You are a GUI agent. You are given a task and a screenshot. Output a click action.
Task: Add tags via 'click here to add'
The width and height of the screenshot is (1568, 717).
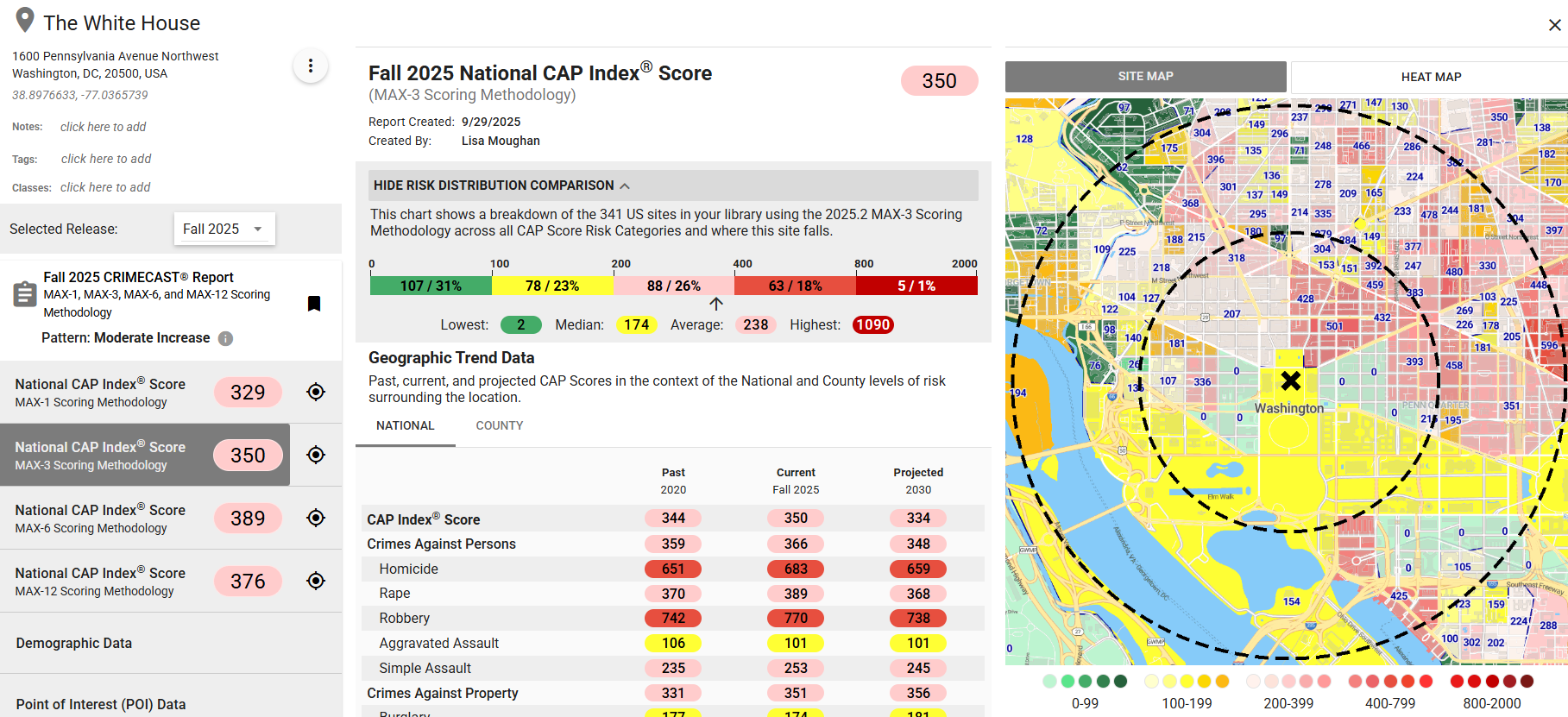pyautogui.click(x=106, y=159)
